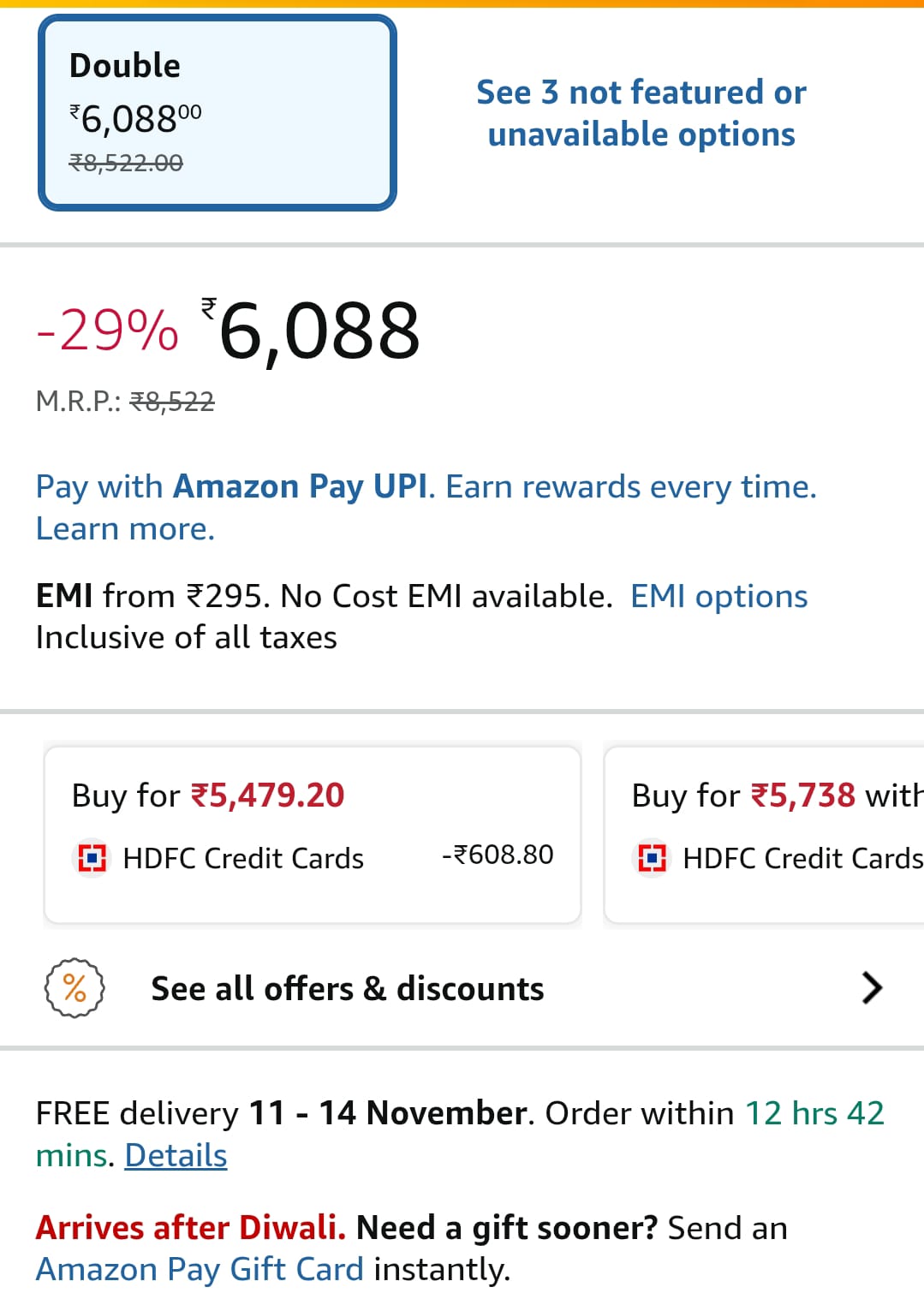The height and width of the screenshot is (1311, 924).
Task: Expand offers using the right chevron arrow
Action: (x=871, y=988)
